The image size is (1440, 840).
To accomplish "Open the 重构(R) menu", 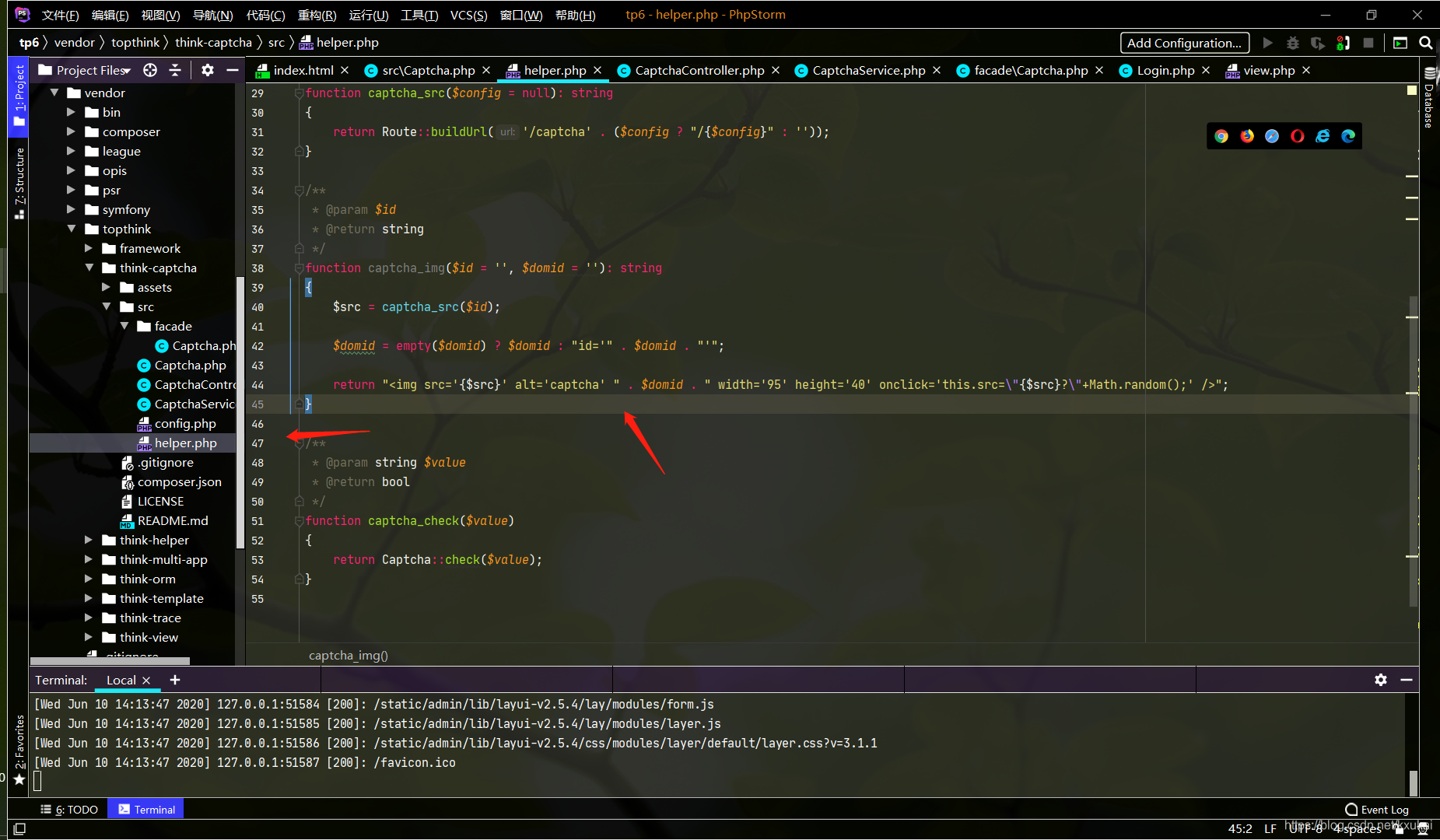I will [317, 15].
